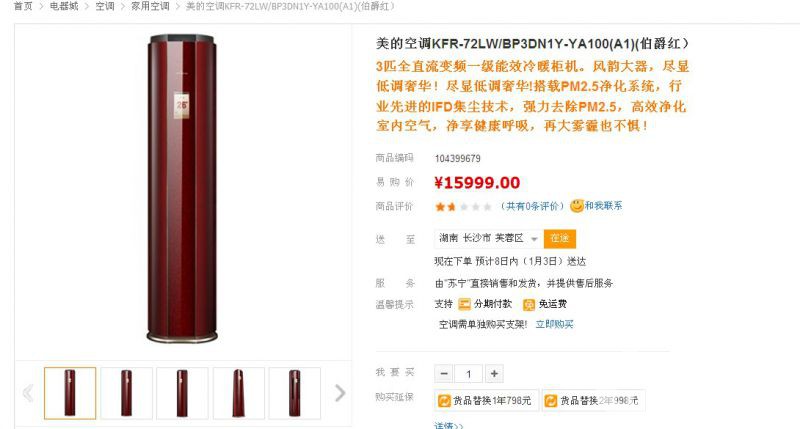Click the smiley 和我联系 contact icon

(577, 206)
